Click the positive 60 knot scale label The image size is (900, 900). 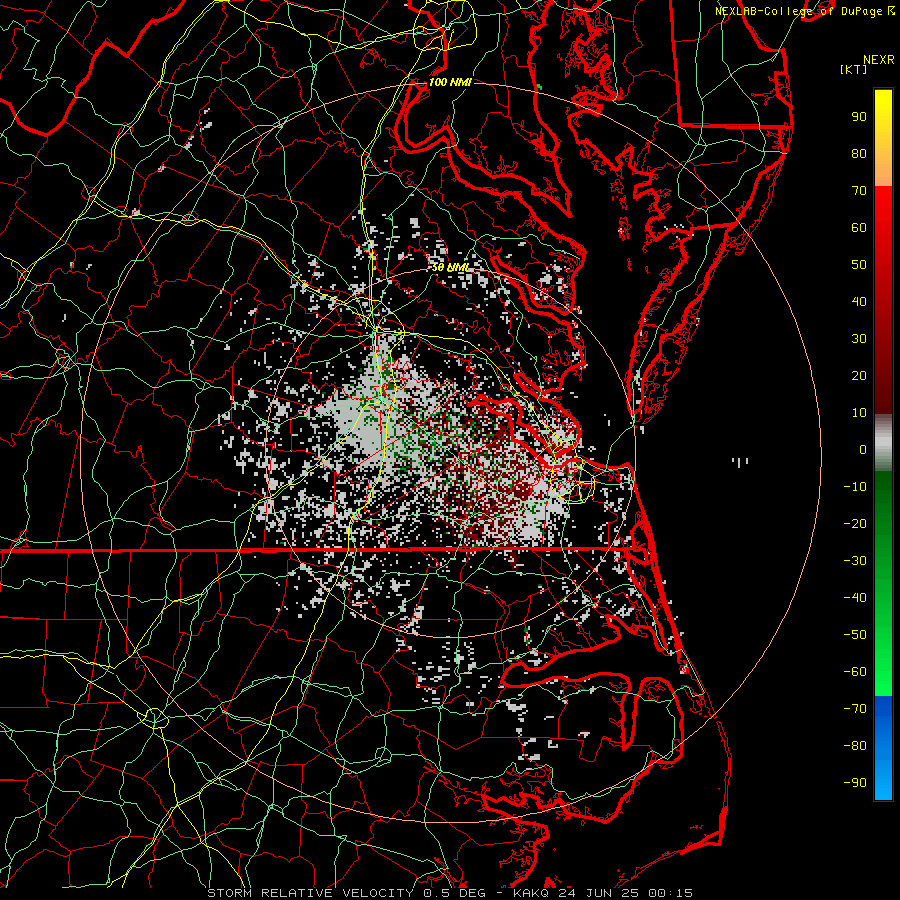point(859,227)
